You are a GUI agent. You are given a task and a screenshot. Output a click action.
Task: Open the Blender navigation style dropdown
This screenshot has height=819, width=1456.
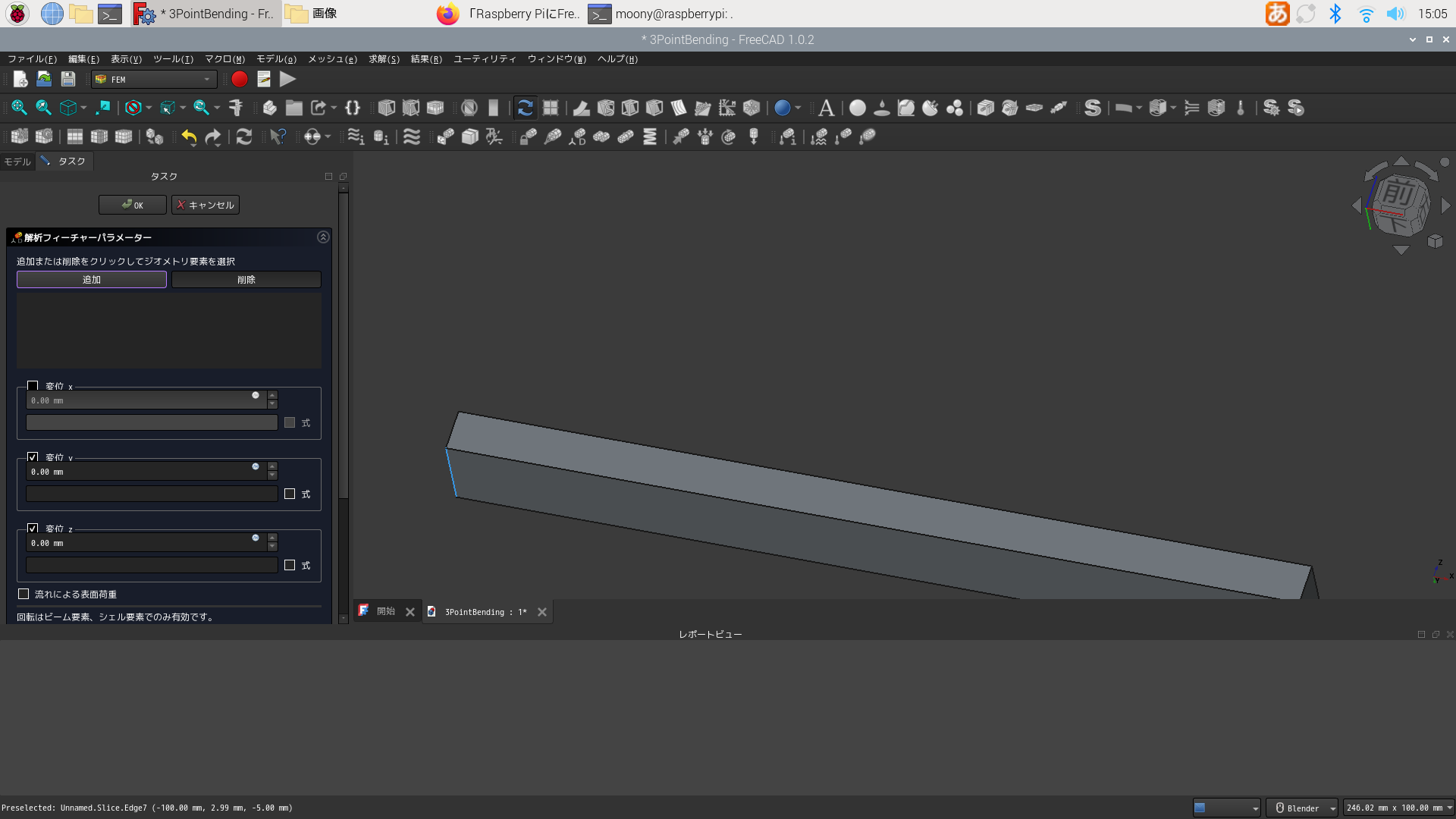coord(1301,808)
